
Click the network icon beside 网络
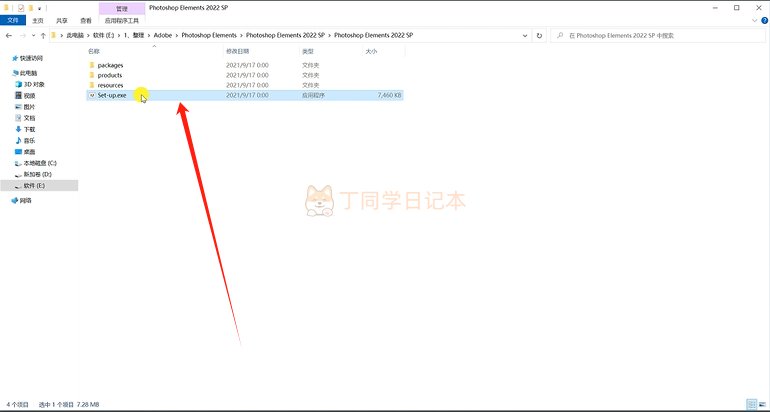click(x=15, y=200)
